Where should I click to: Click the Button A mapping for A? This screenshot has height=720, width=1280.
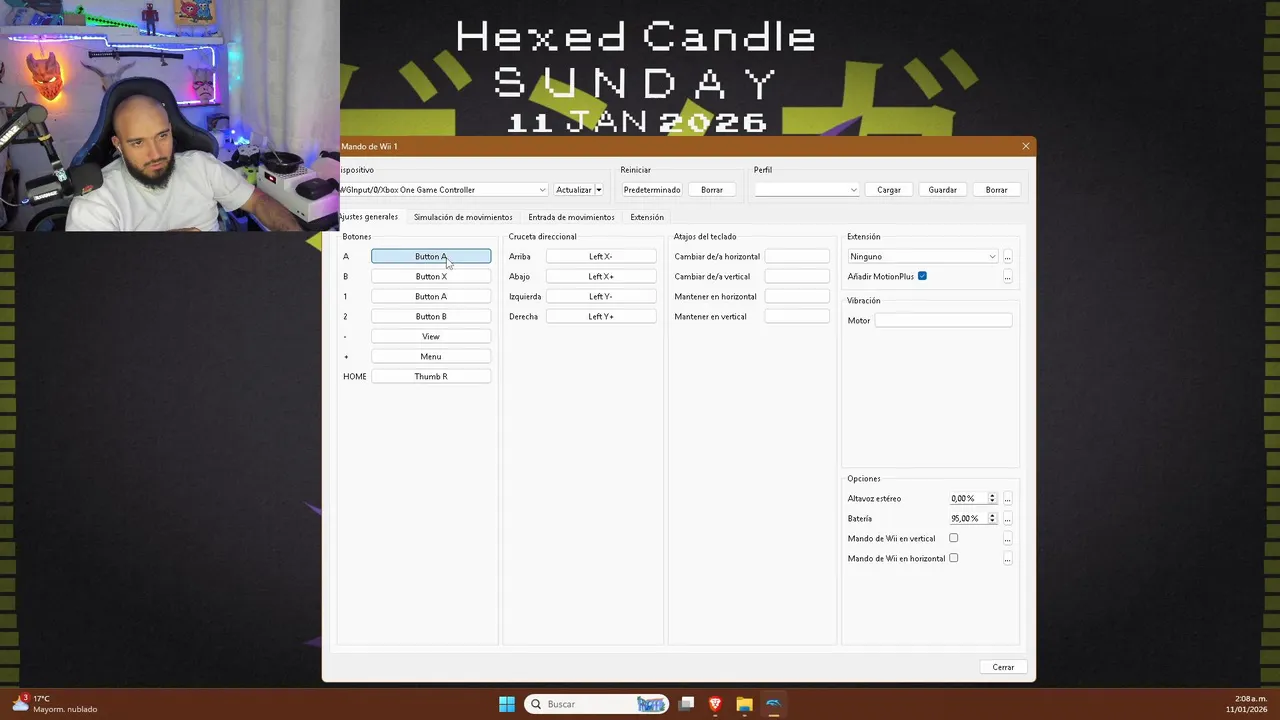[431, 256]
